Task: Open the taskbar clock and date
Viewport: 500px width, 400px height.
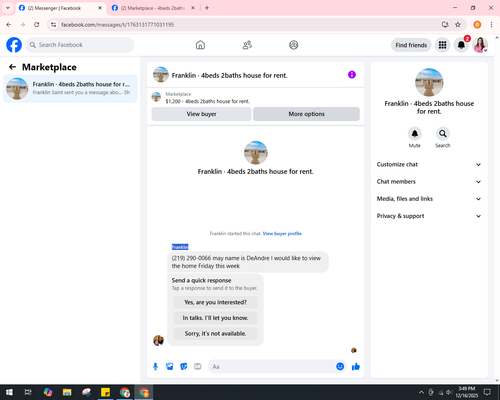Action: 466,392
